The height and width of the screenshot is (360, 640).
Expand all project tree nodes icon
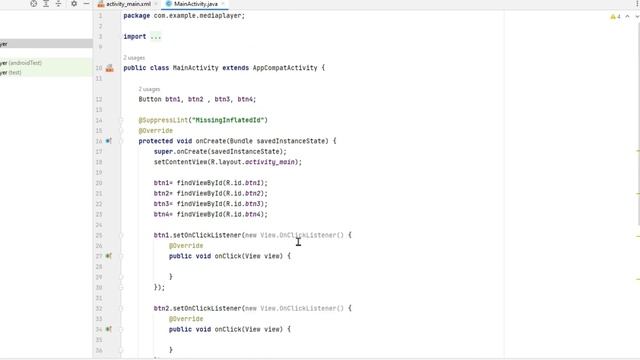[46, 4]
